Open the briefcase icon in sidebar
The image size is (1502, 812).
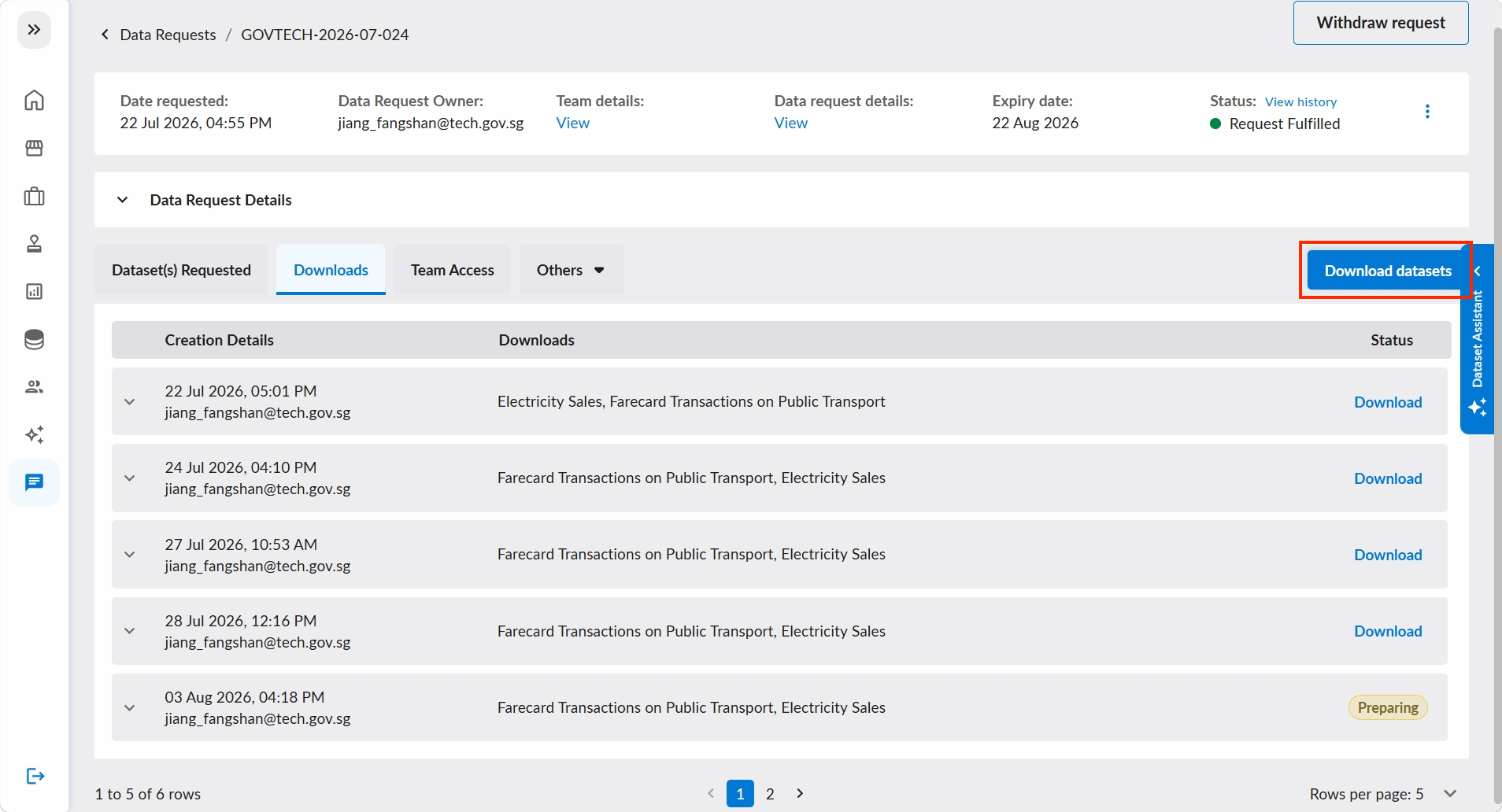[34, 196]
